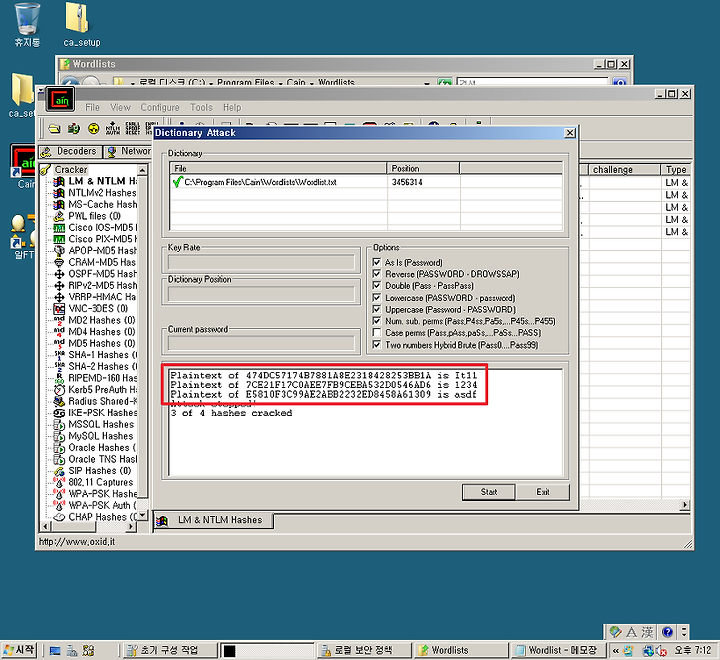Click the tray volume icon with red X
The width and height of the screenshot is (720, 660).
click(662, 650)
